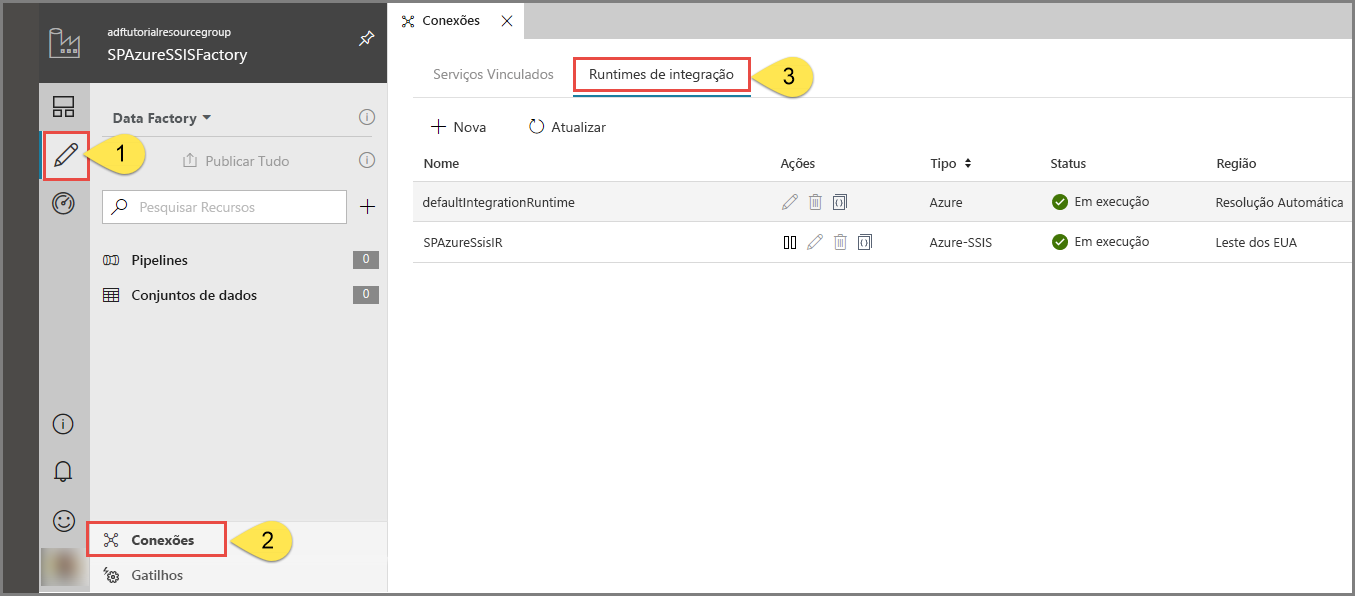Click info icon beside Publicar Tudo
The width and height of the screenshot is (1355, 596).
click(367, 160)
